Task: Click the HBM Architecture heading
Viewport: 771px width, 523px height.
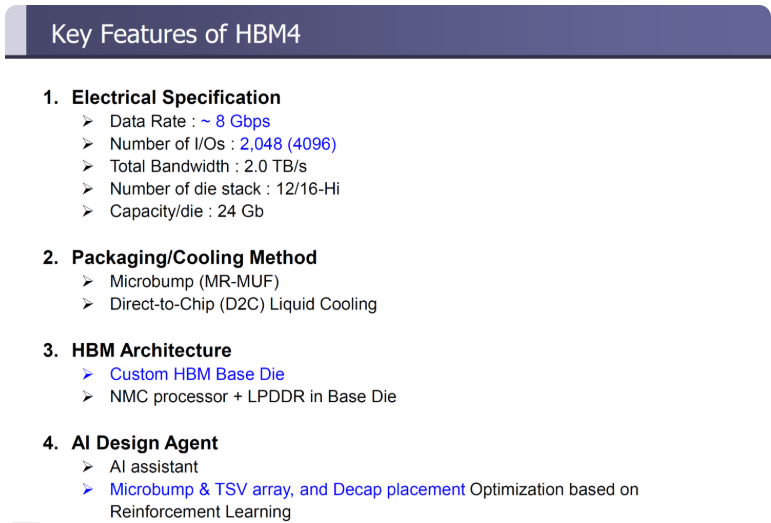Action: click(x=151, y=350)
